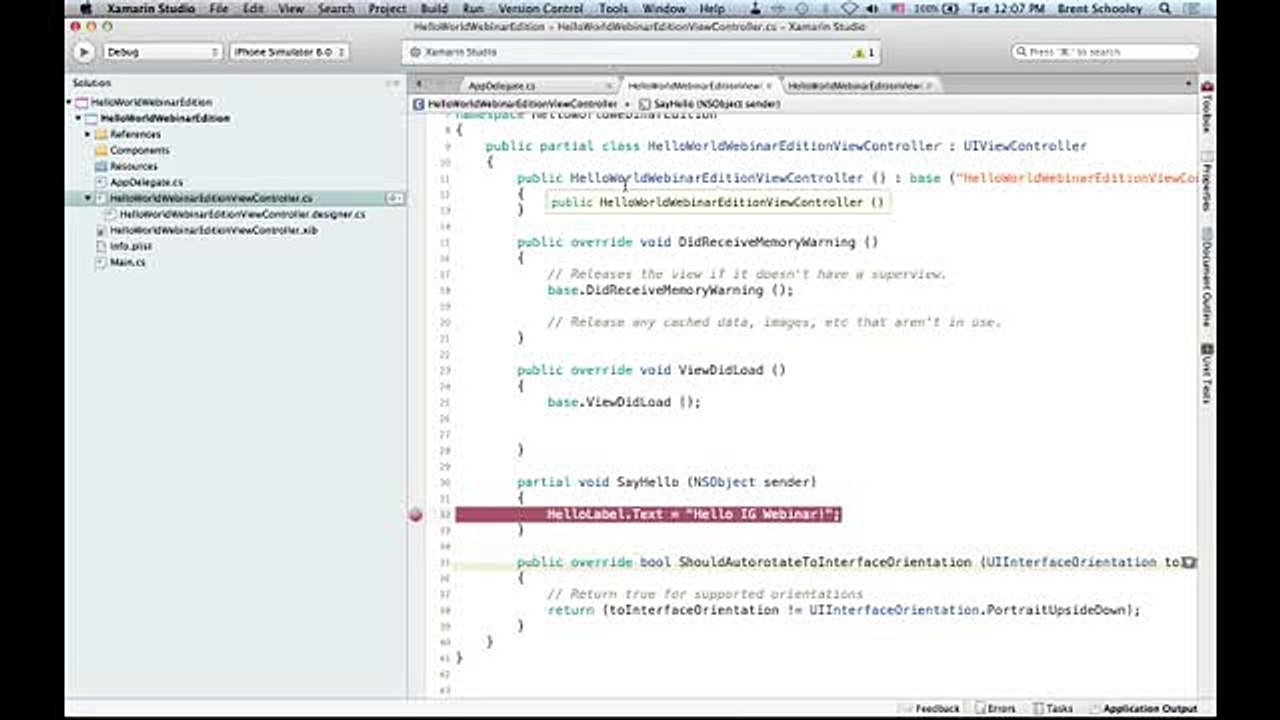Screen dimensions: 1280x720
Task: Open the Project menu
Action: tap(387, 8)
